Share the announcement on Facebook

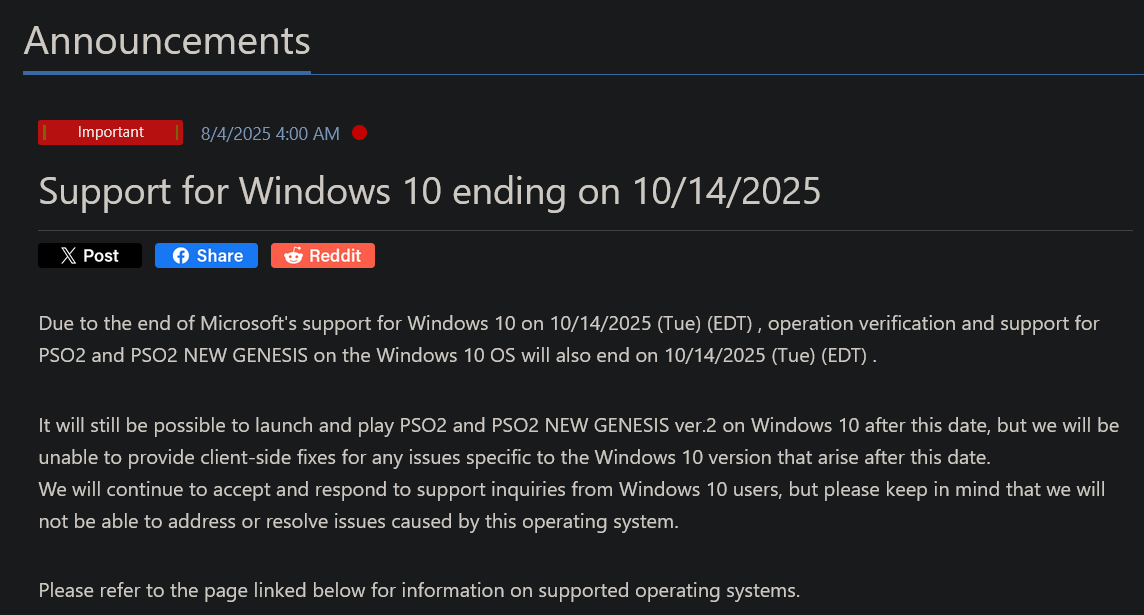[x=206, y=255]
